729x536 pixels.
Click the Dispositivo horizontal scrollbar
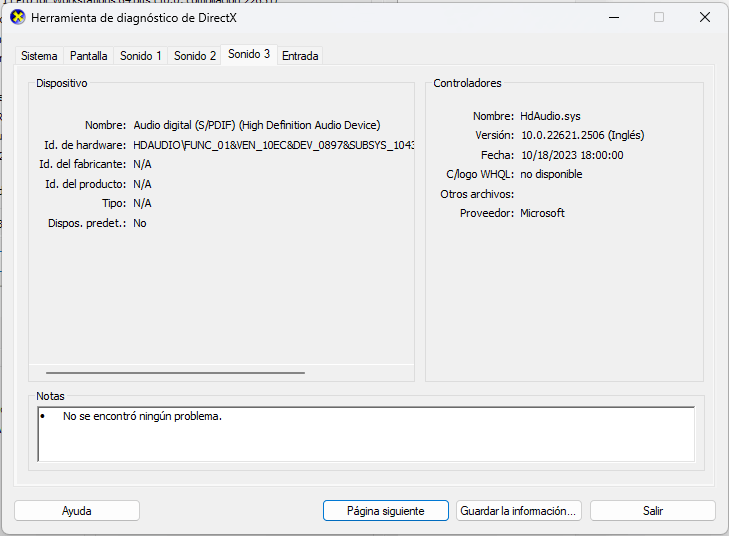click(x=175, y=373)
